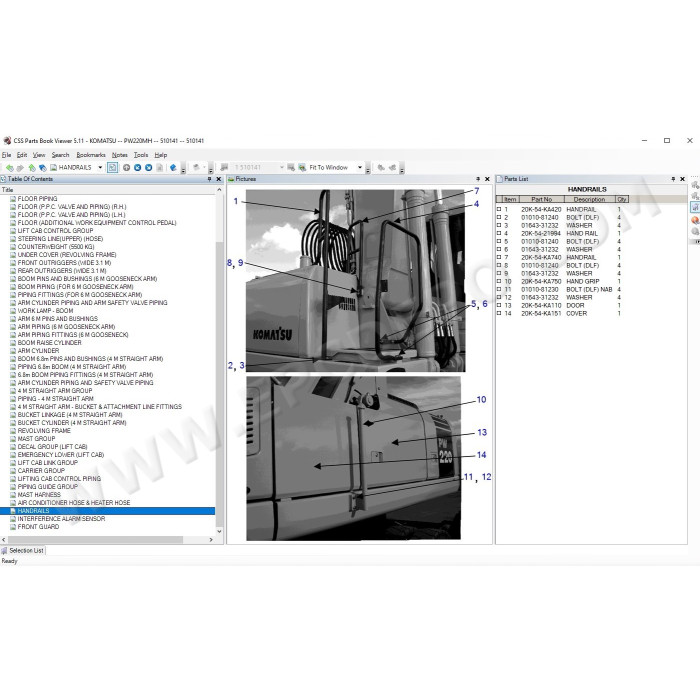Image resolution: width=700 pixels, height=700 pixels.
Task: Click contents list scroll-down arrow
Action: tap(219, 531)
